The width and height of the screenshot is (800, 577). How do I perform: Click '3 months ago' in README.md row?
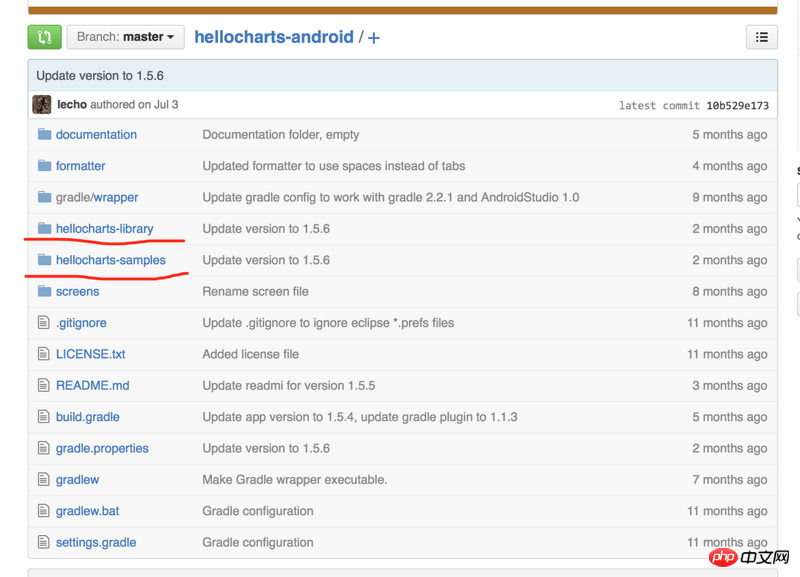click(x=730, y=386)
